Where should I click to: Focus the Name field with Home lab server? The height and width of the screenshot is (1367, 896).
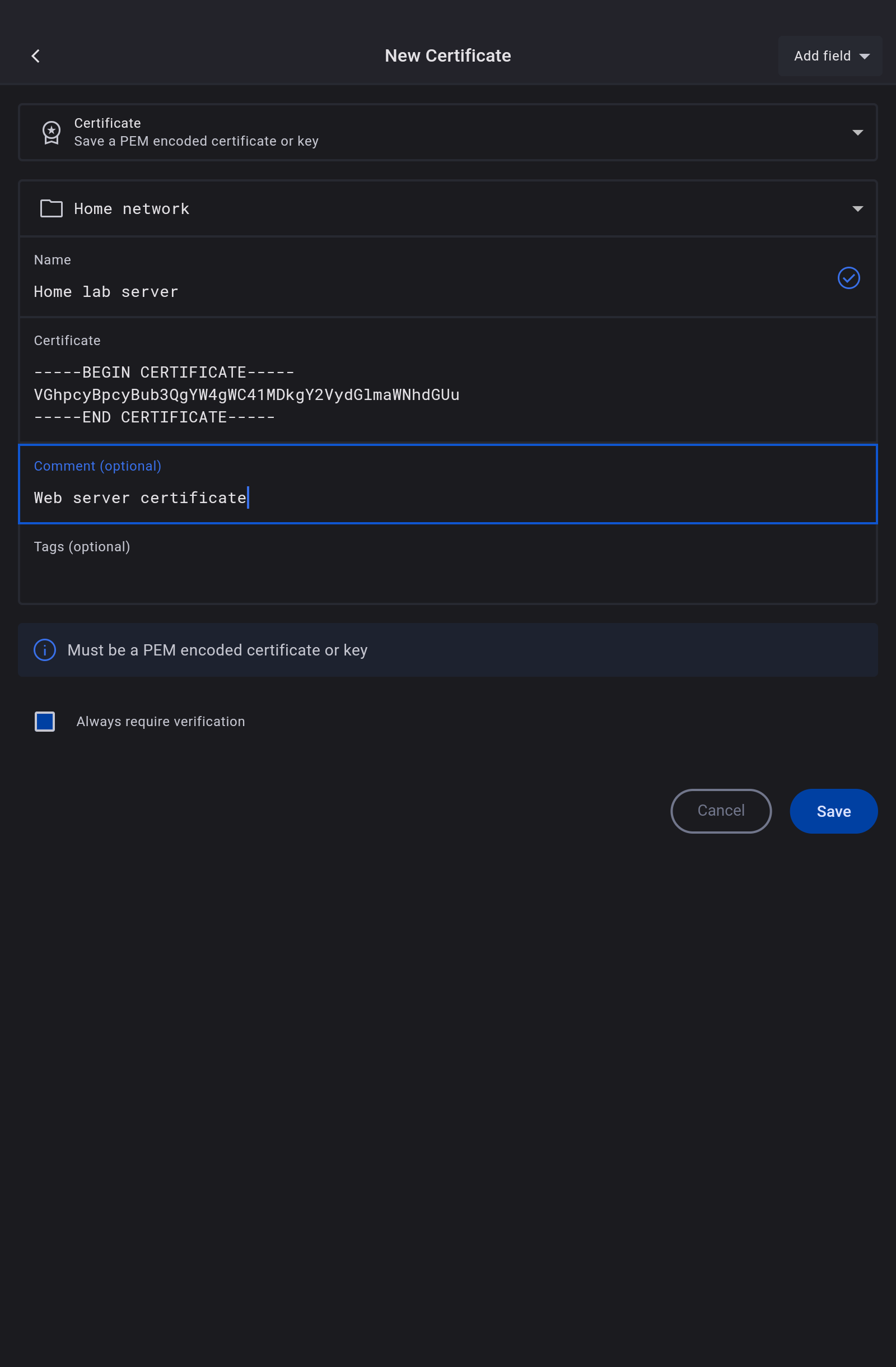click(x=402, y=291)
